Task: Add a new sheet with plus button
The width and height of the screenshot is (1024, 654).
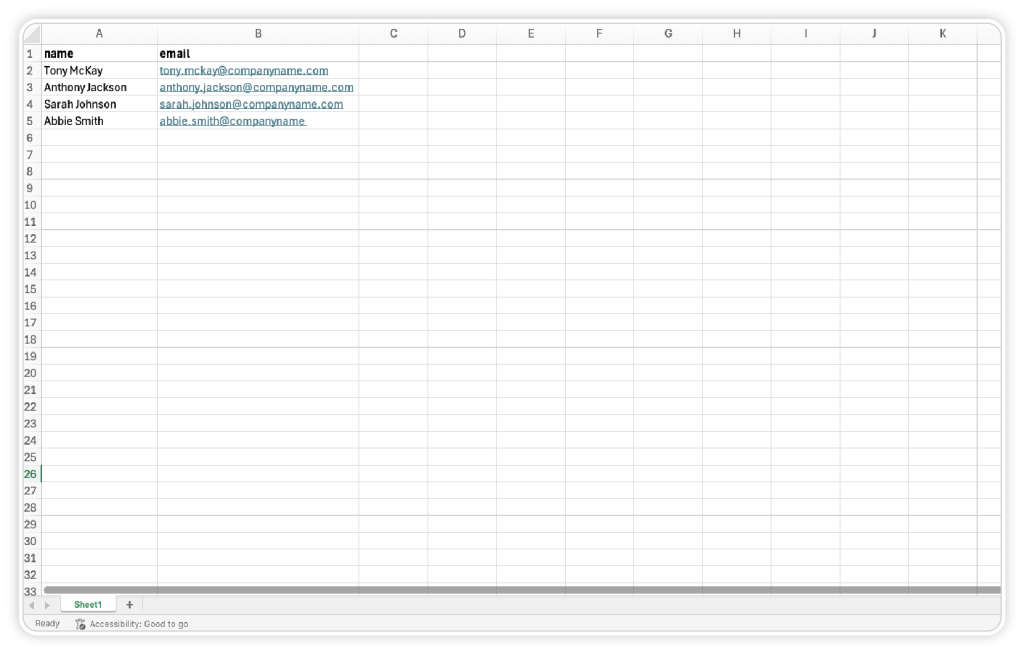Action: [x=129, y=604]
